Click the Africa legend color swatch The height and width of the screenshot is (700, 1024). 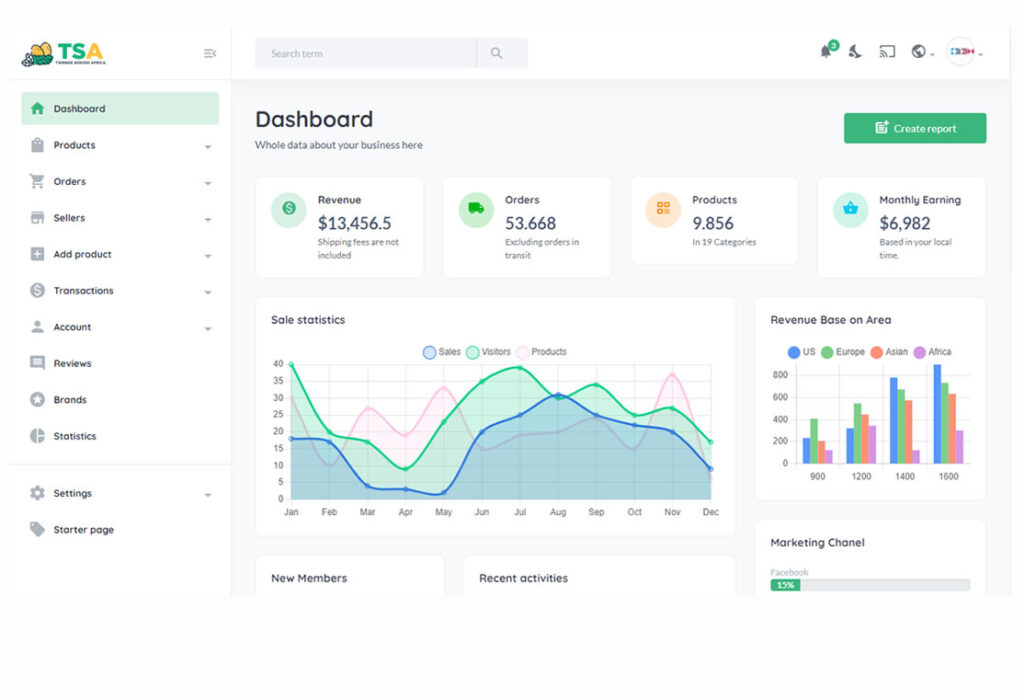tap(920, 352)
